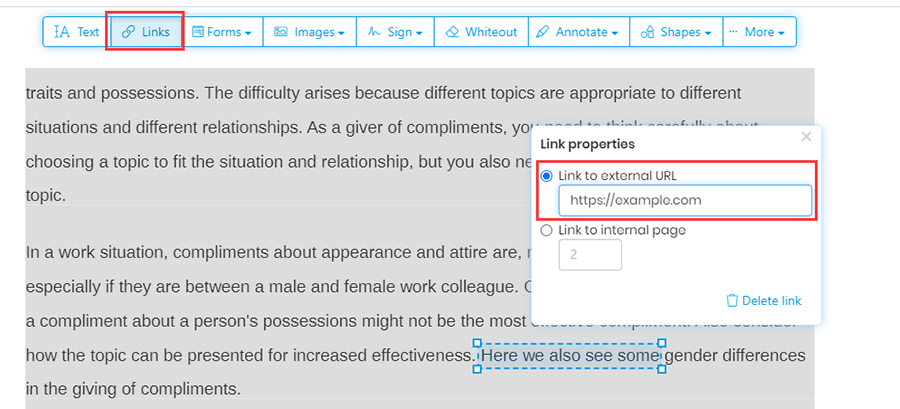Click the trash icon beside Delete link
Image resolution: width=900 pixels, height=409 pixels.
coord(732,300)
